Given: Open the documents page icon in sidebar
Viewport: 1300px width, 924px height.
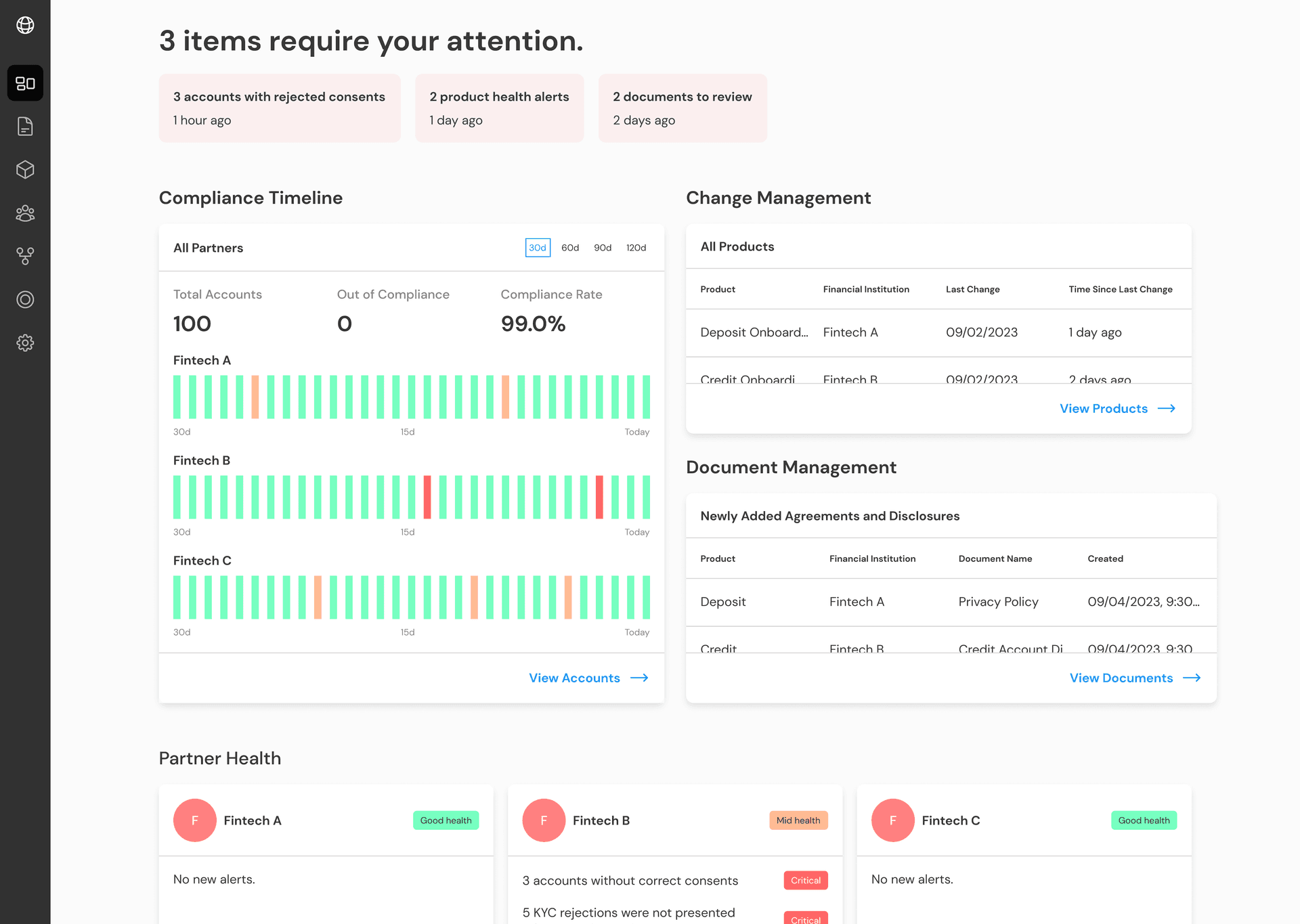Looking at the screenshot, I should coord(25,127).
